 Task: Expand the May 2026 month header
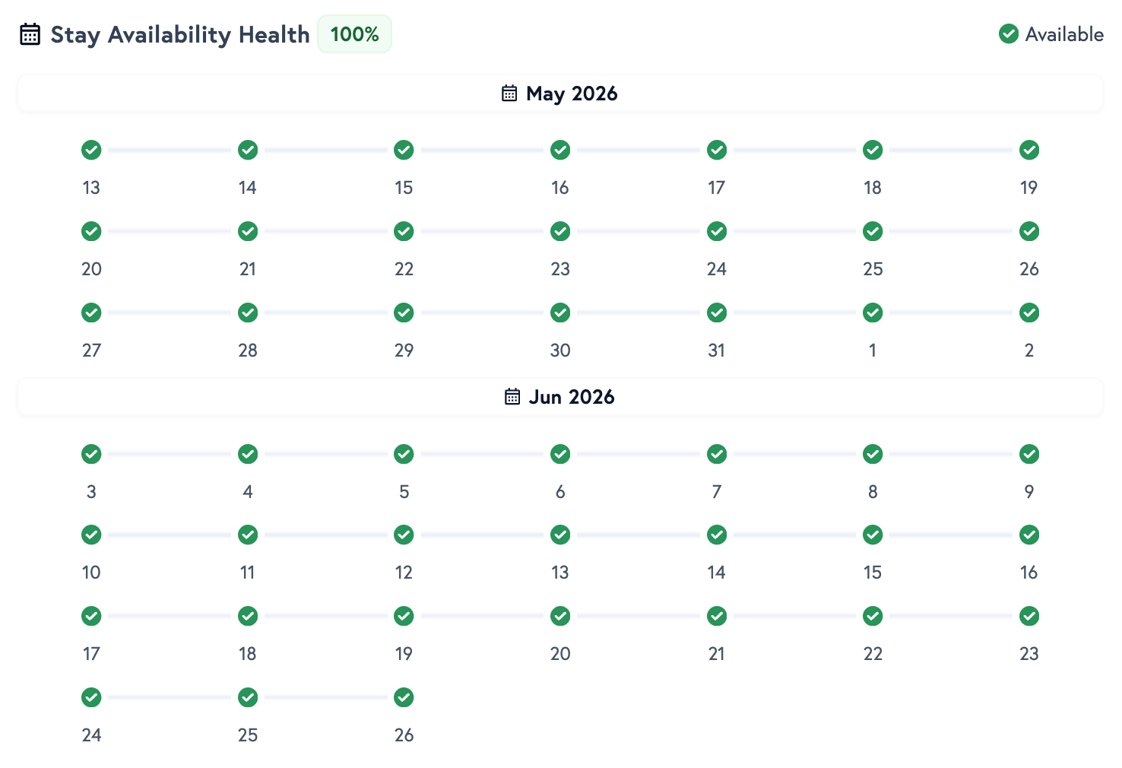click(560, 93)
